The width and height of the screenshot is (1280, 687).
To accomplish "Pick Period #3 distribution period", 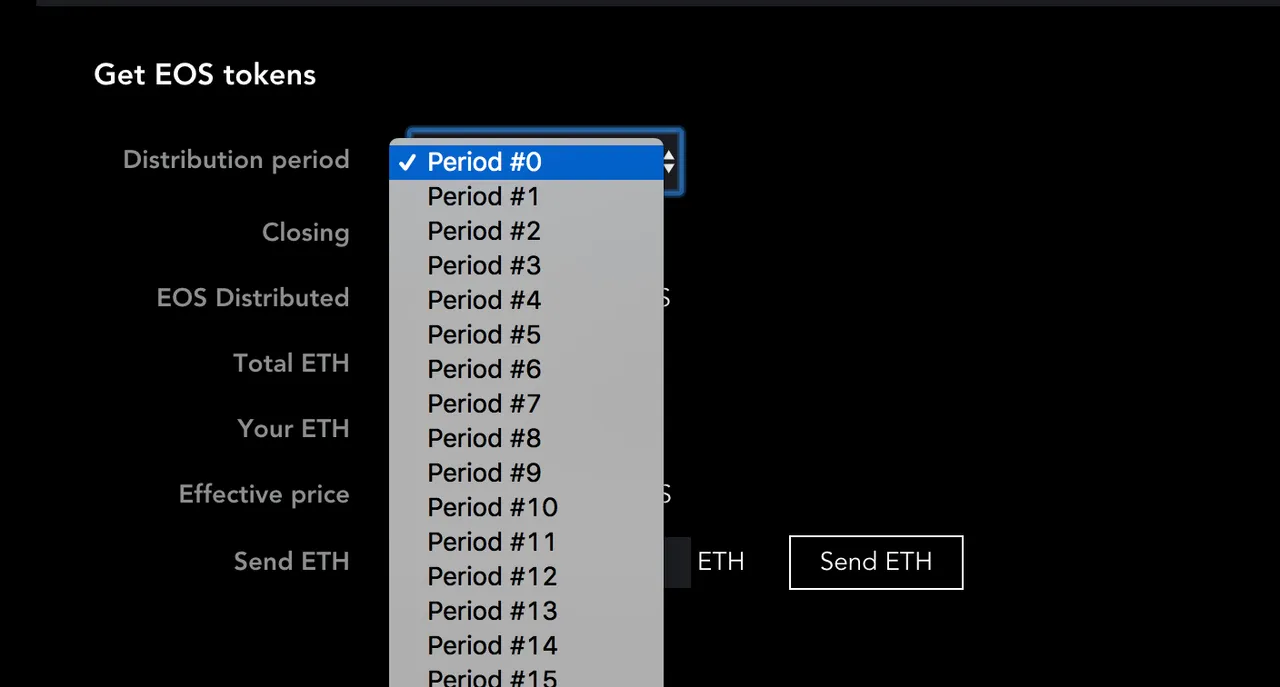I will pos(484,266).
